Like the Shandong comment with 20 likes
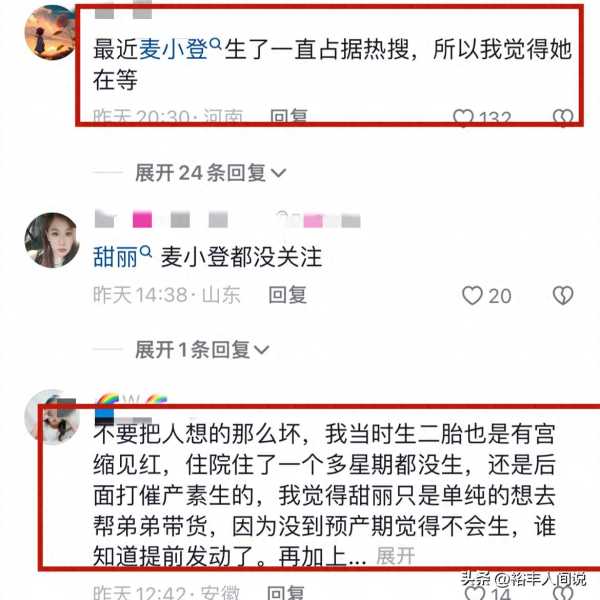 click(473, 295)
